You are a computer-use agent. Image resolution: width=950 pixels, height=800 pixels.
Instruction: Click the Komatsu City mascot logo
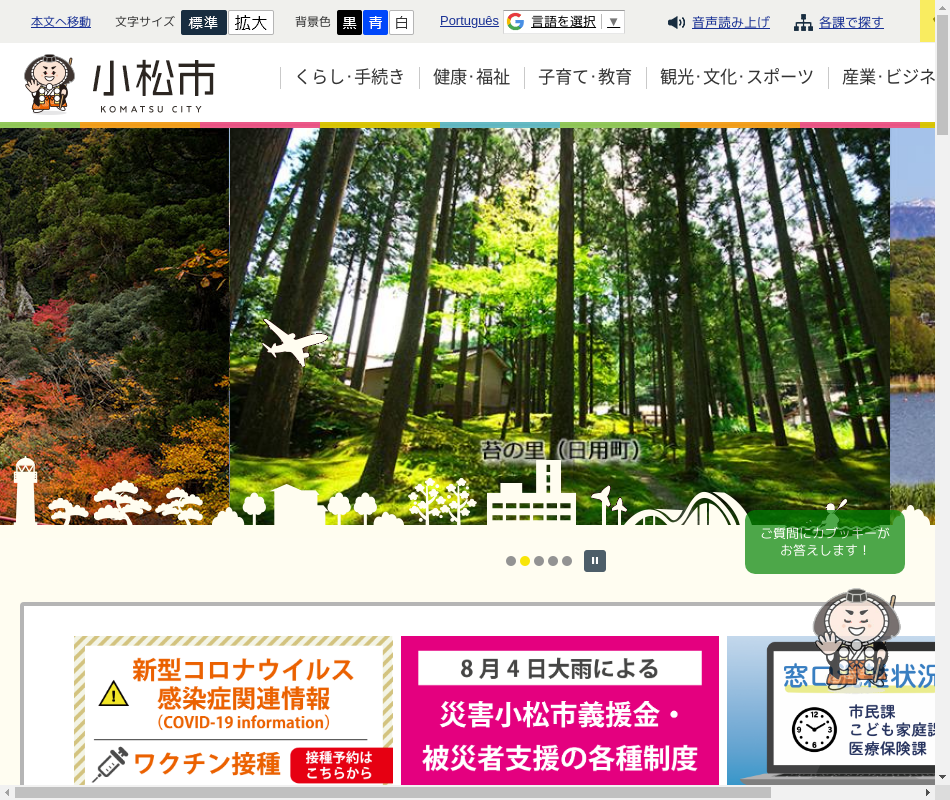point(48,84)
